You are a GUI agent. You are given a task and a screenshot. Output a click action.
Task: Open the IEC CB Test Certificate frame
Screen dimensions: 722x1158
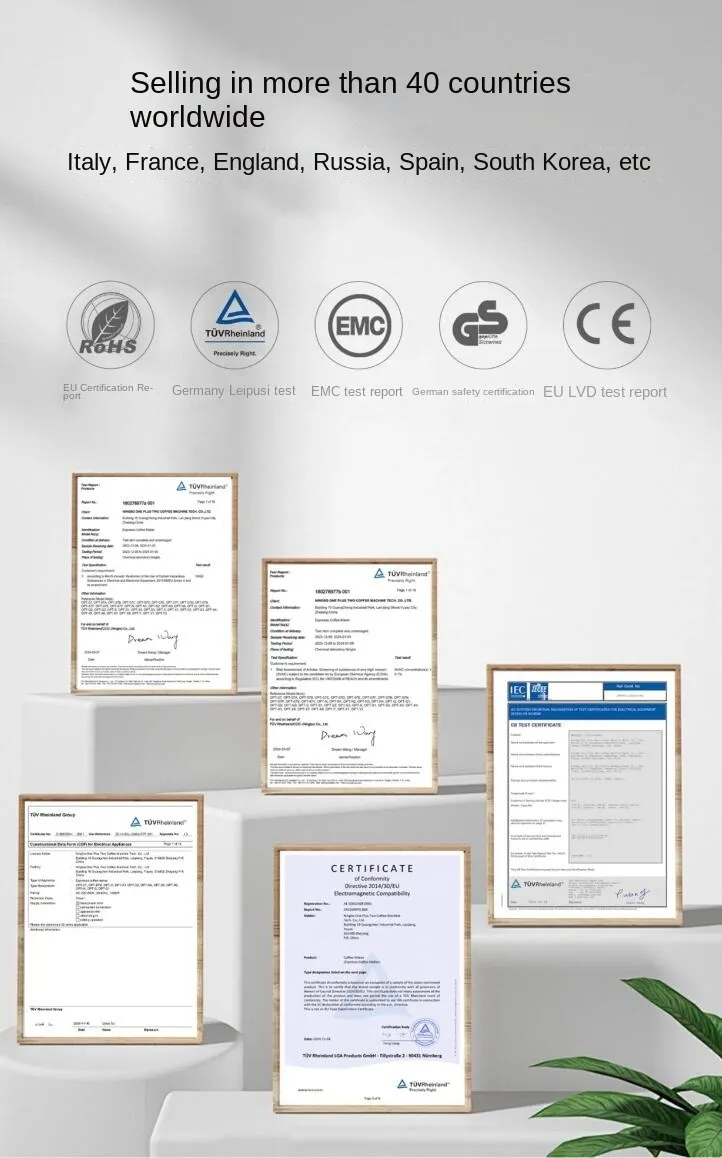(x=584, y=795)
